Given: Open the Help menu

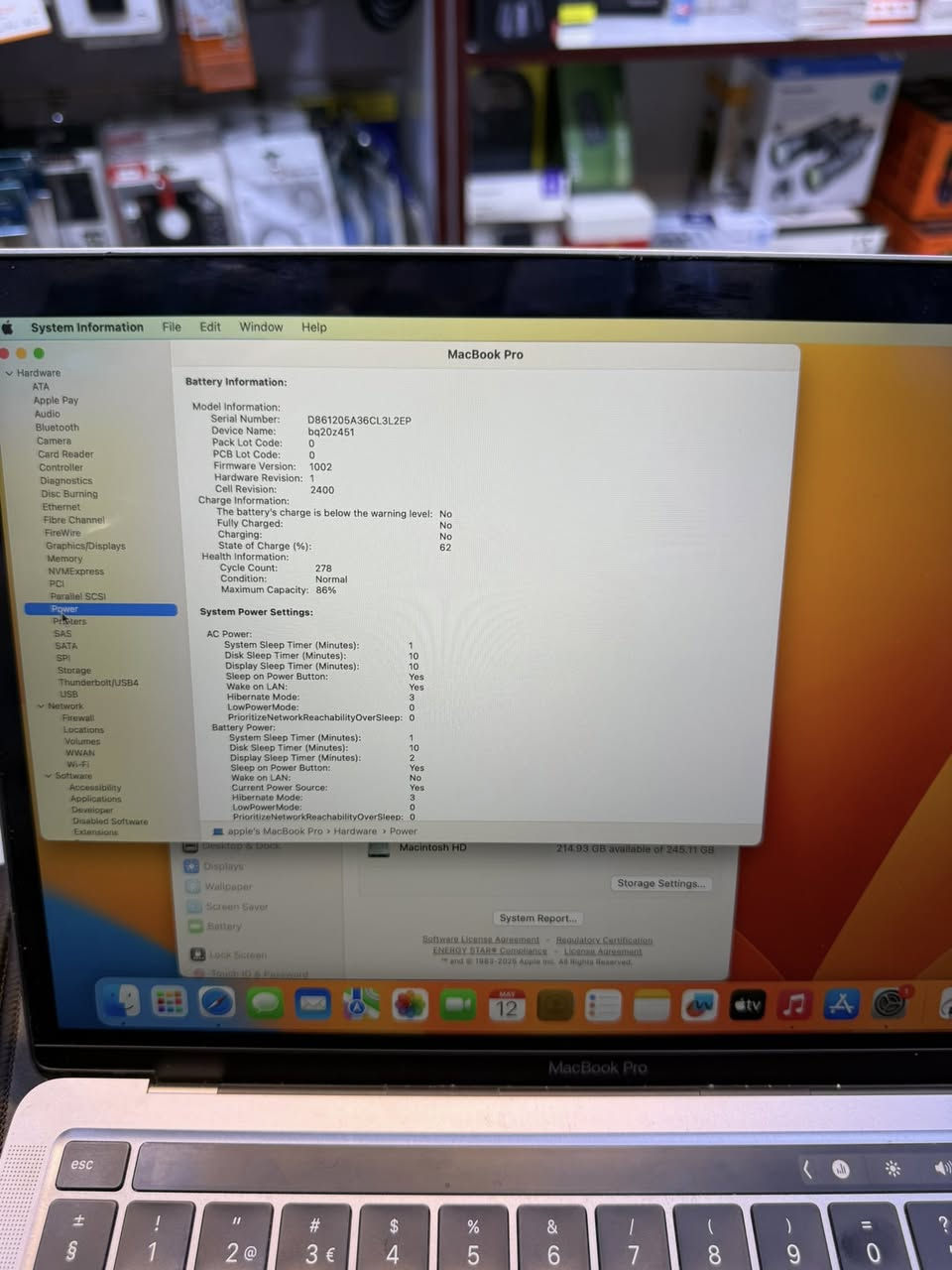Looking at the screenshot, I should click(314, 327).
